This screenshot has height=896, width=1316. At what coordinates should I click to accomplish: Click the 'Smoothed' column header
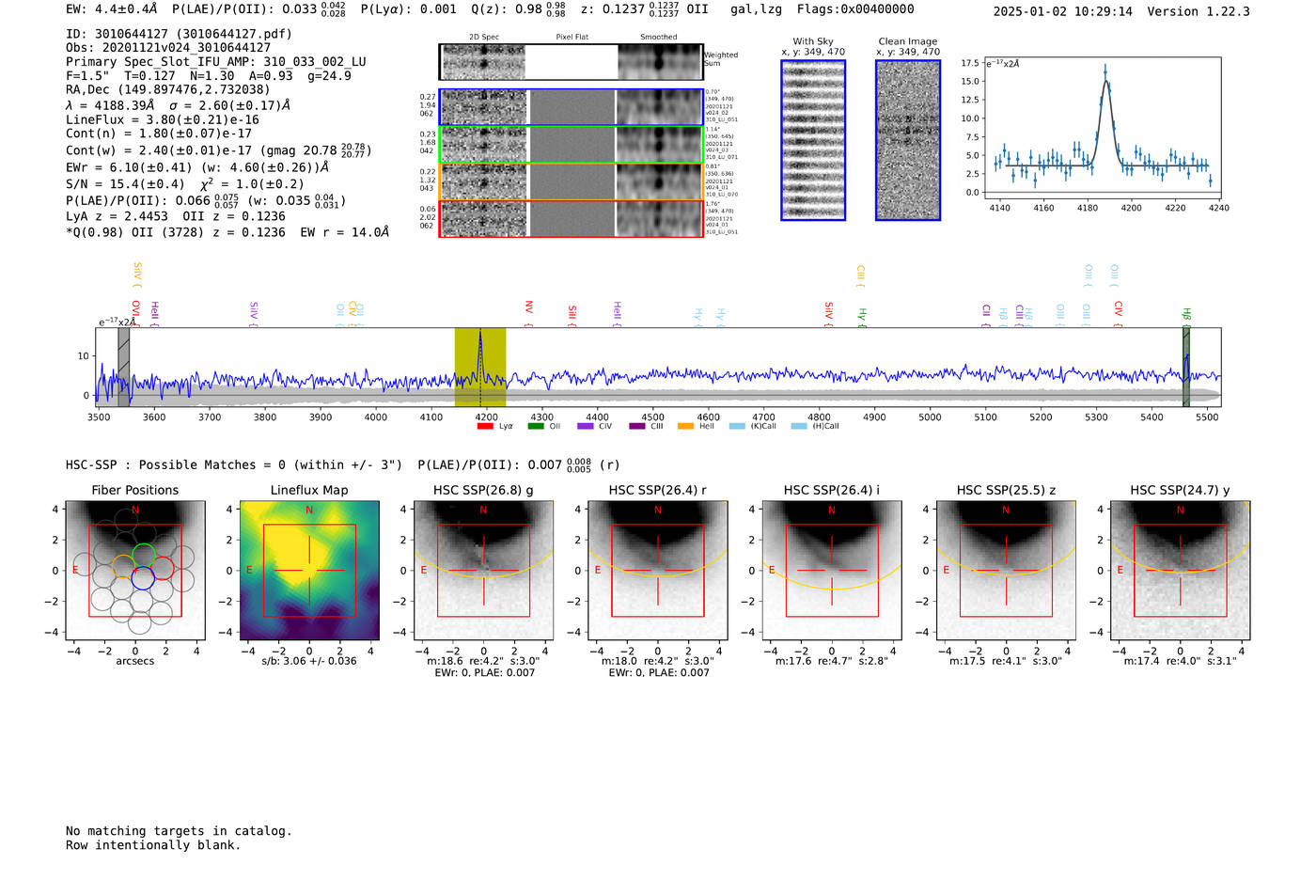(659, 38)
